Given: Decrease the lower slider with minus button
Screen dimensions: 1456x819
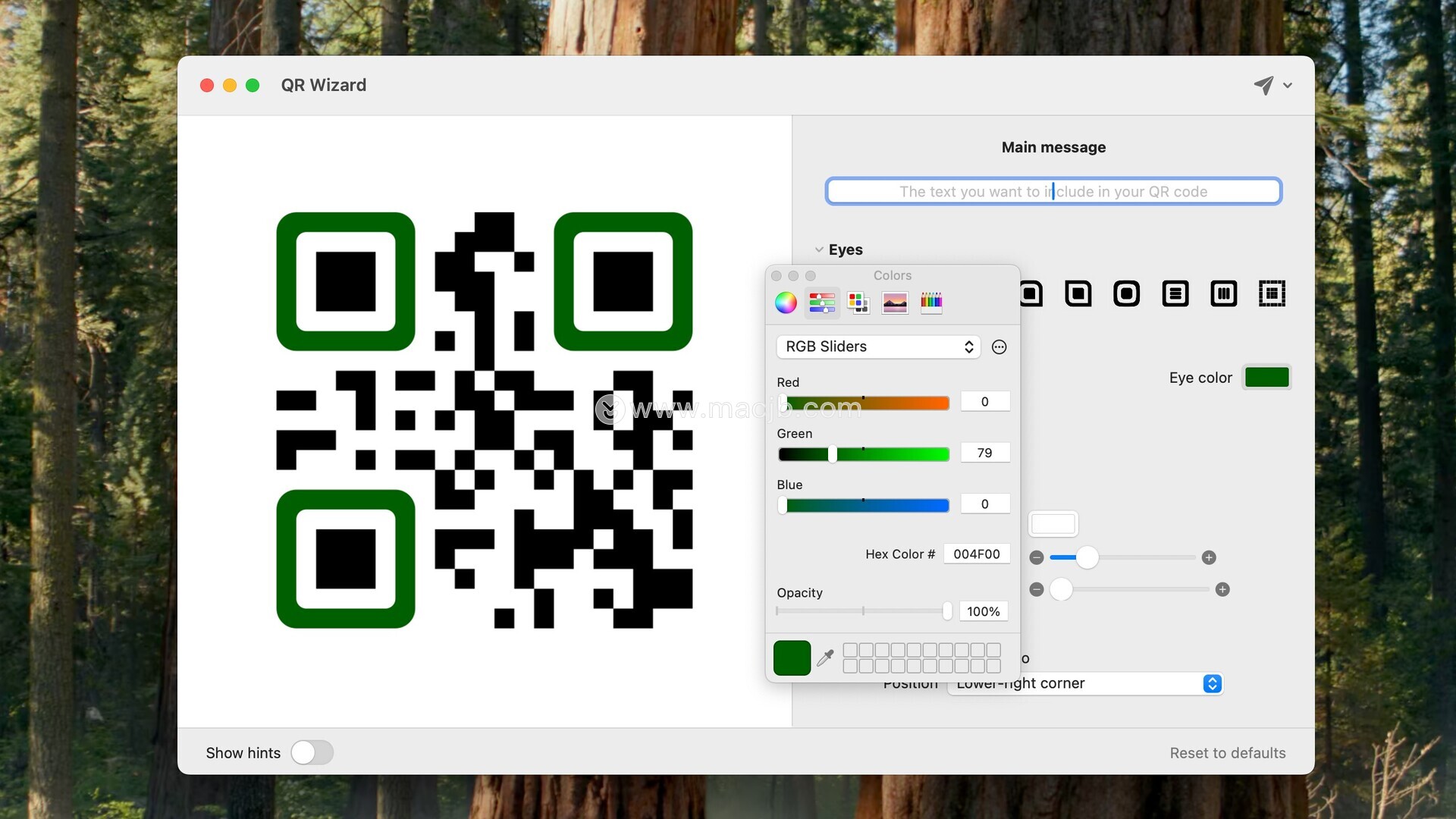Looking at the screenshot, I should (1037, 589).
